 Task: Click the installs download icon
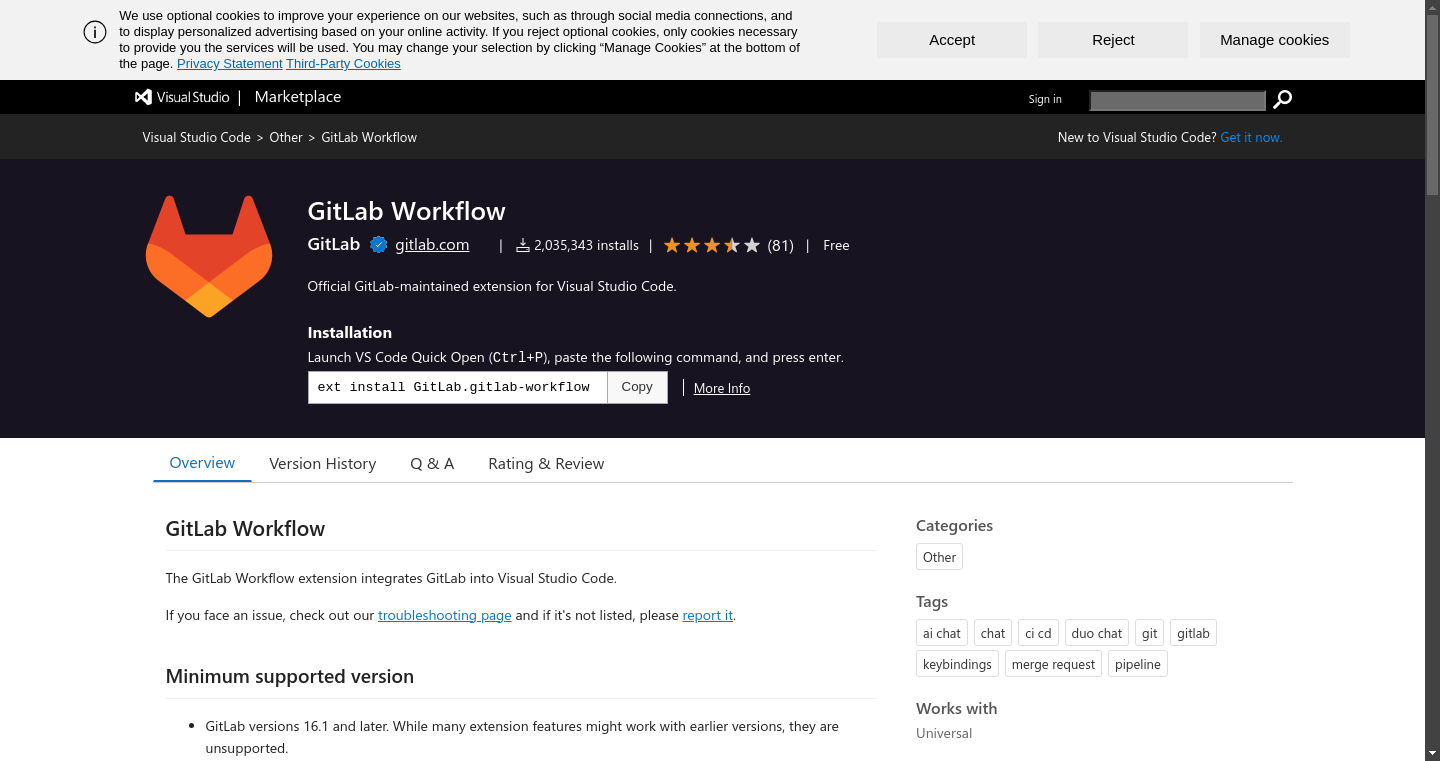pos(523,245)
